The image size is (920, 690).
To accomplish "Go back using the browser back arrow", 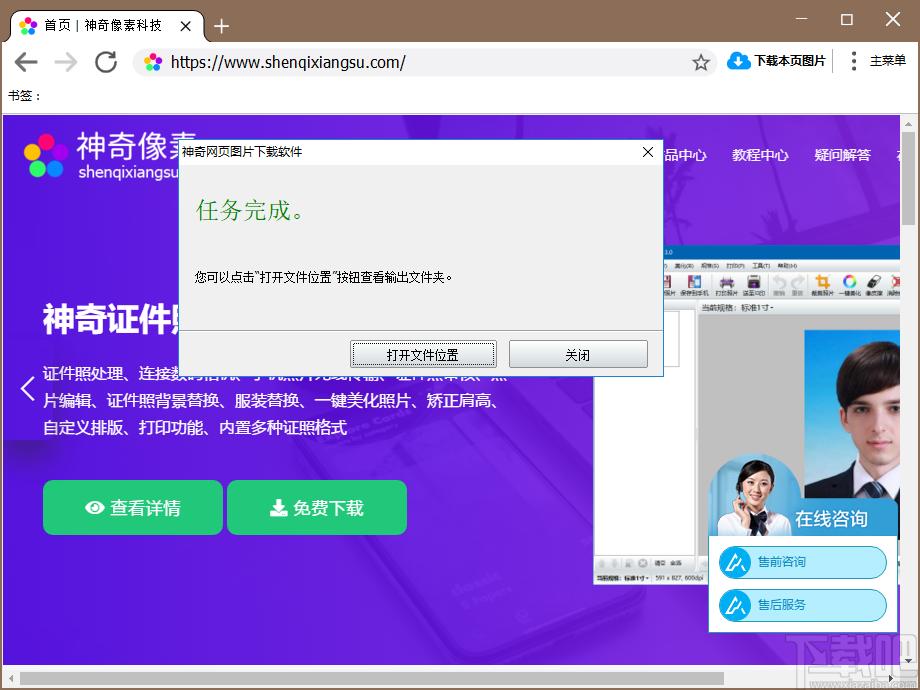I will click(x=26, y=62).
